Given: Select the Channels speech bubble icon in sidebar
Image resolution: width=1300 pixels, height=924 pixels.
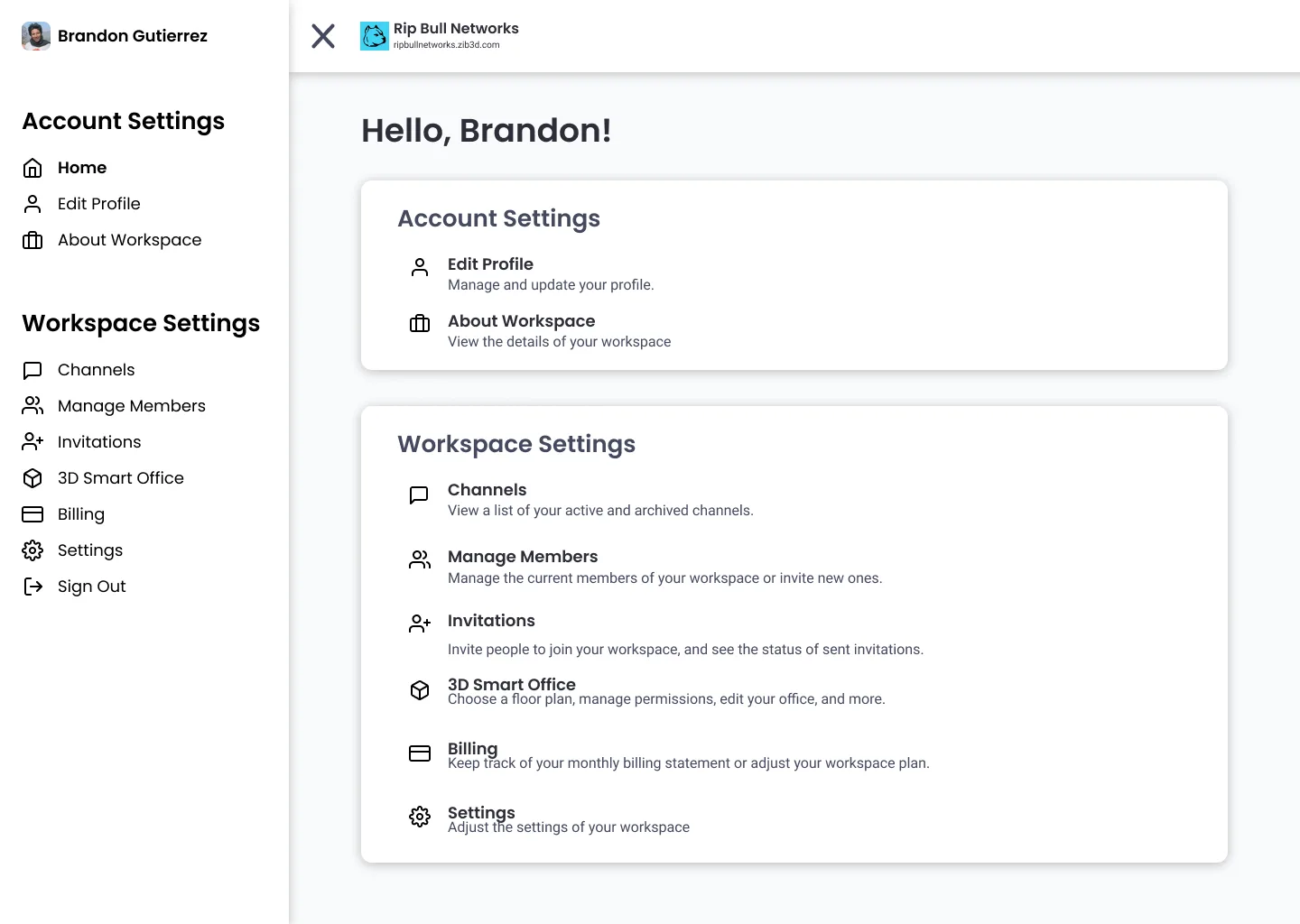Looking at the screenshot, I should 32,370.
